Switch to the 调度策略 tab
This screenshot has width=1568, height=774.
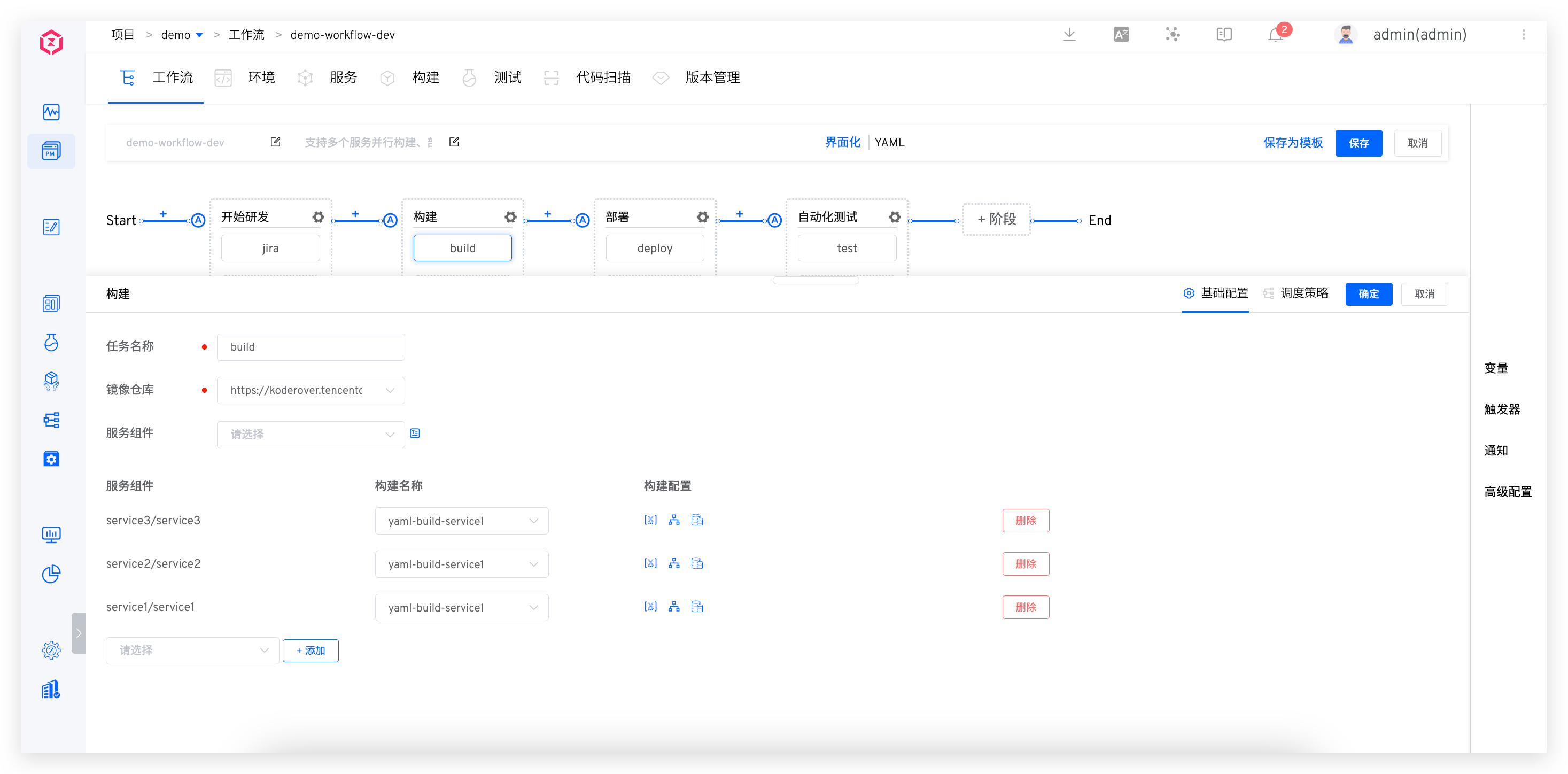pos(1305,293)
